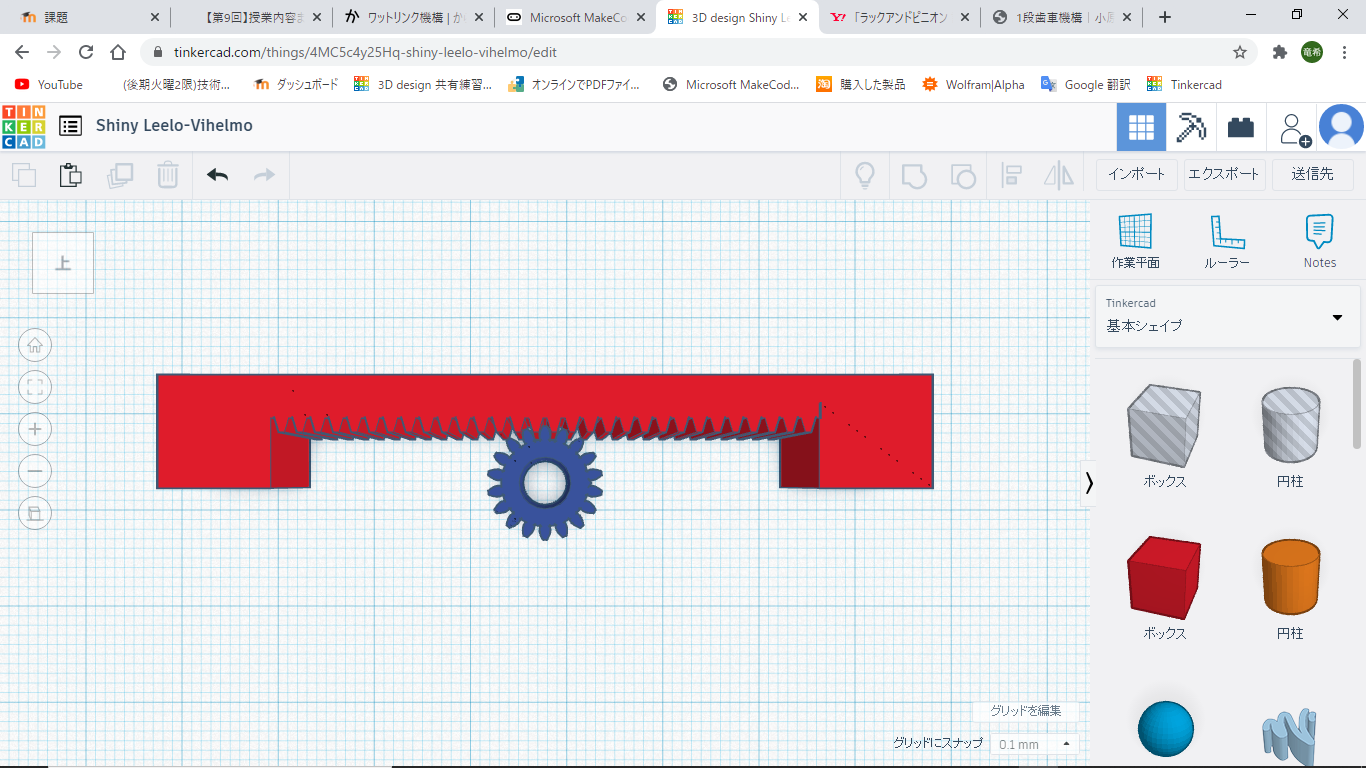Open the Bricks mode icon

(x=1241, y=127)
